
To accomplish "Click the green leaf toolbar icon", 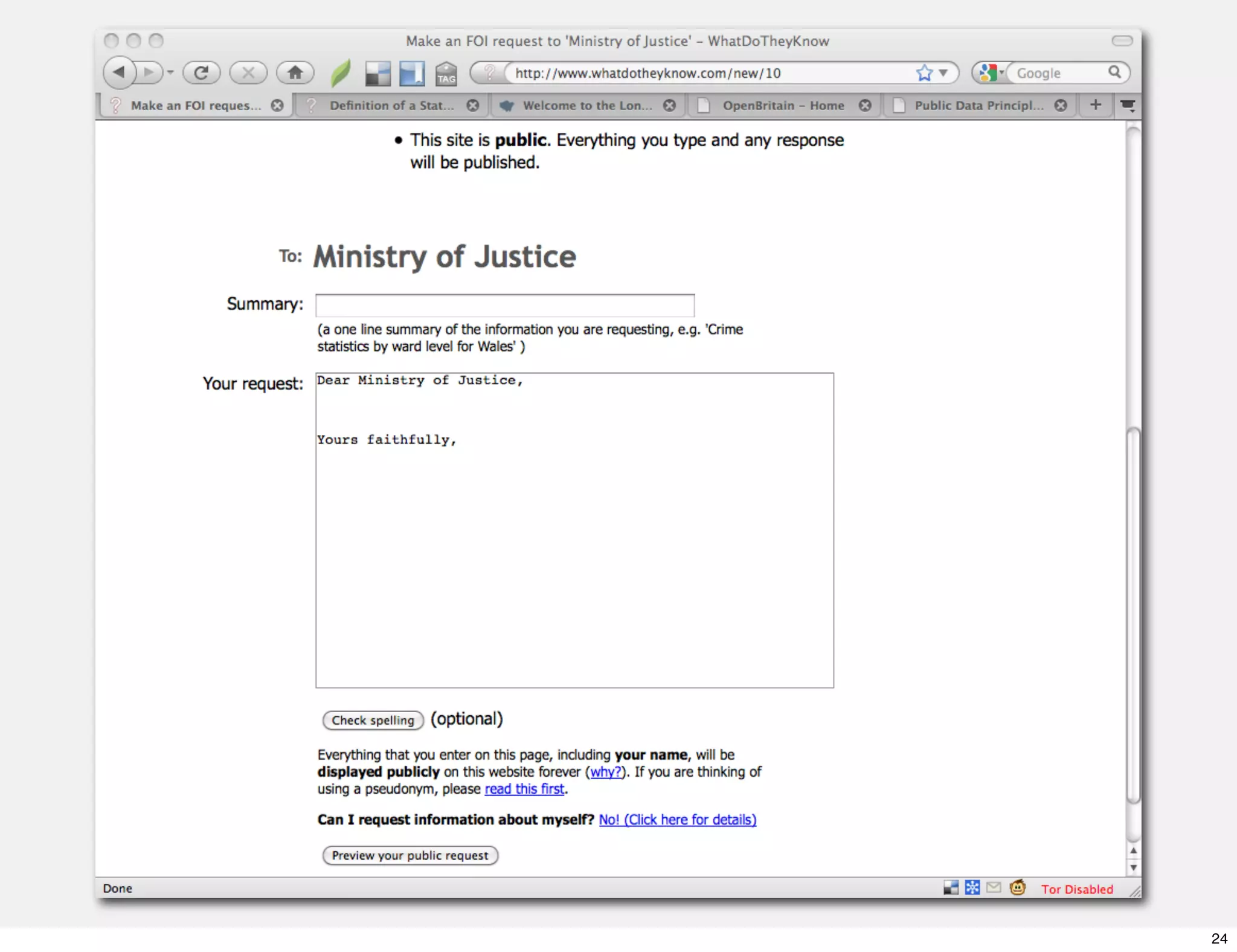I will pyautogui.click(x=341, y=73).
